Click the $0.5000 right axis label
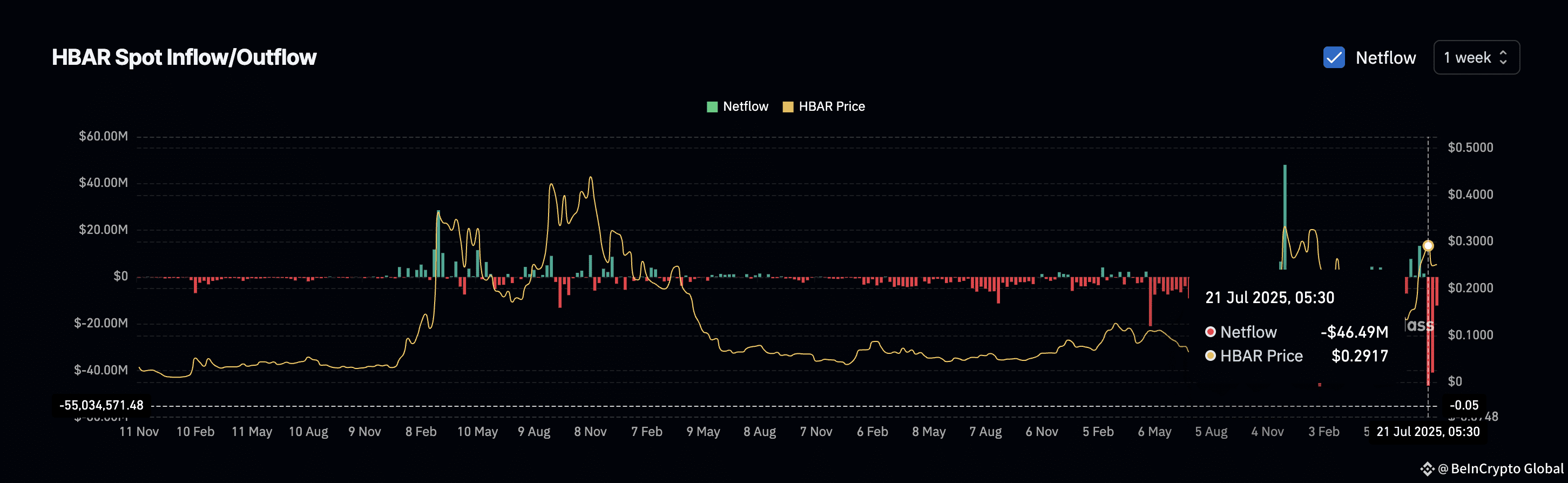The width and height of the screenshot is (1568, 483). pos(1470,147)
